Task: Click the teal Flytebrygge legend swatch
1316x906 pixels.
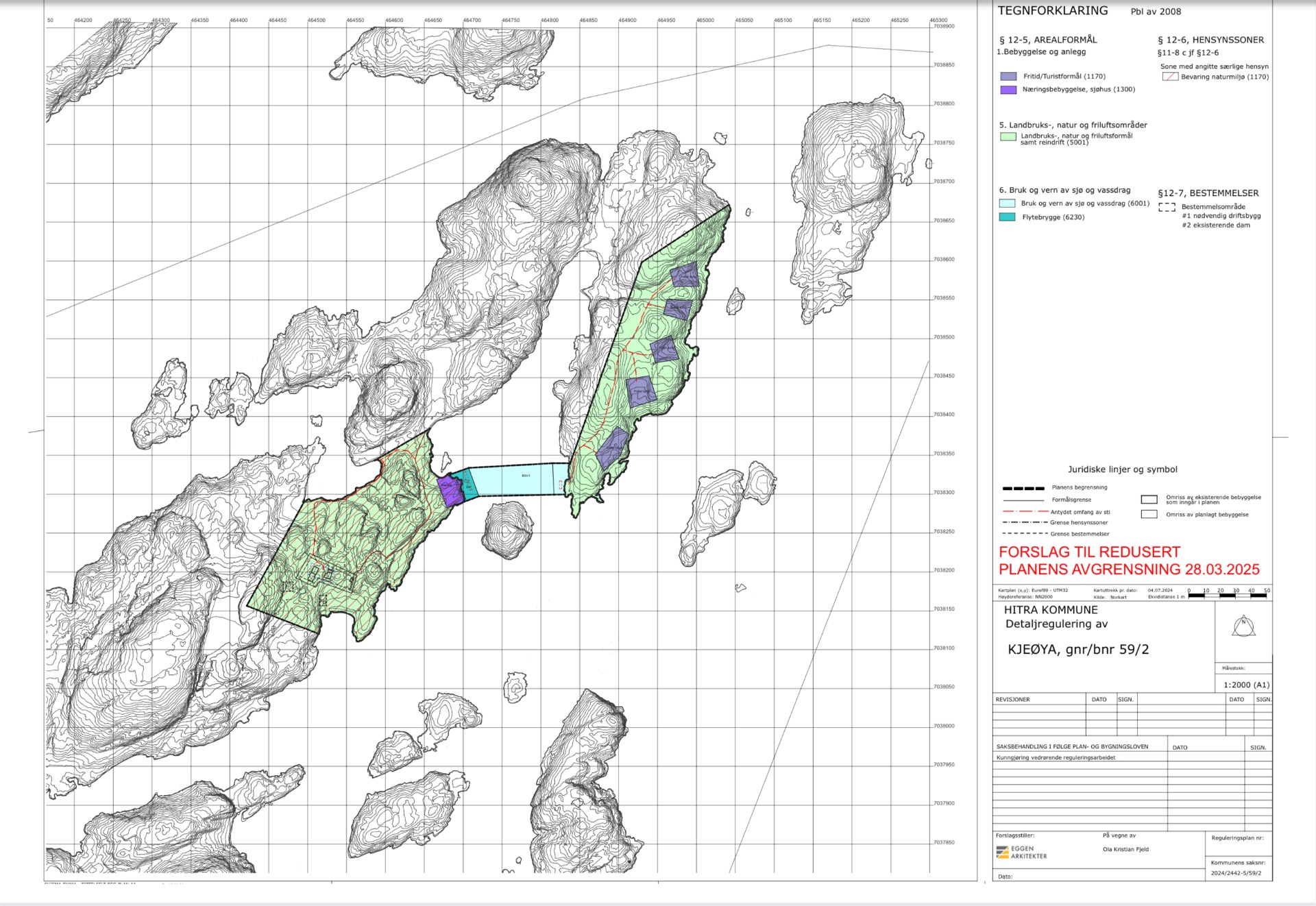Action: [1007, 217]
